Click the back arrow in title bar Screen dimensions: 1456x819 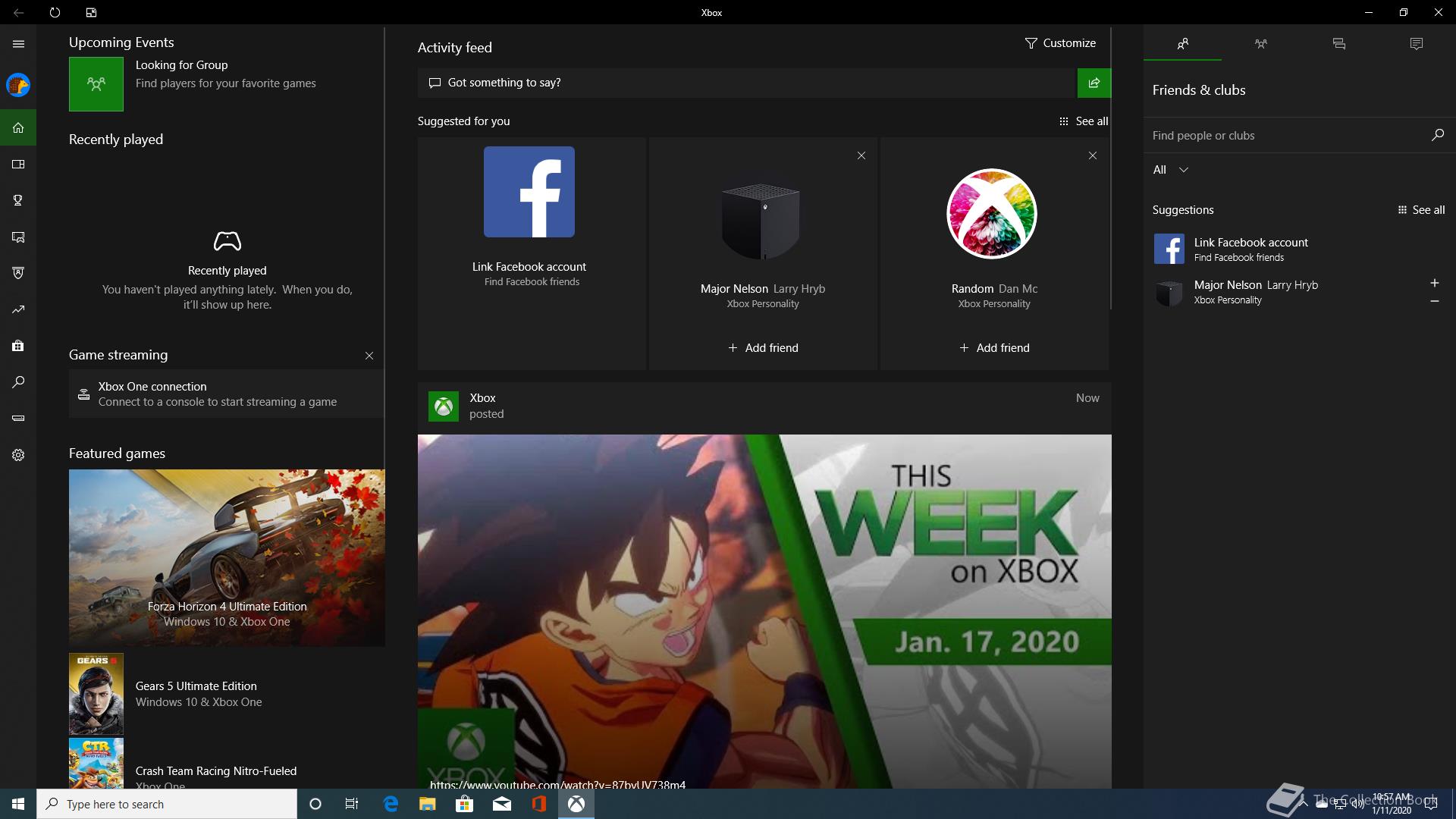click(18, 12)
